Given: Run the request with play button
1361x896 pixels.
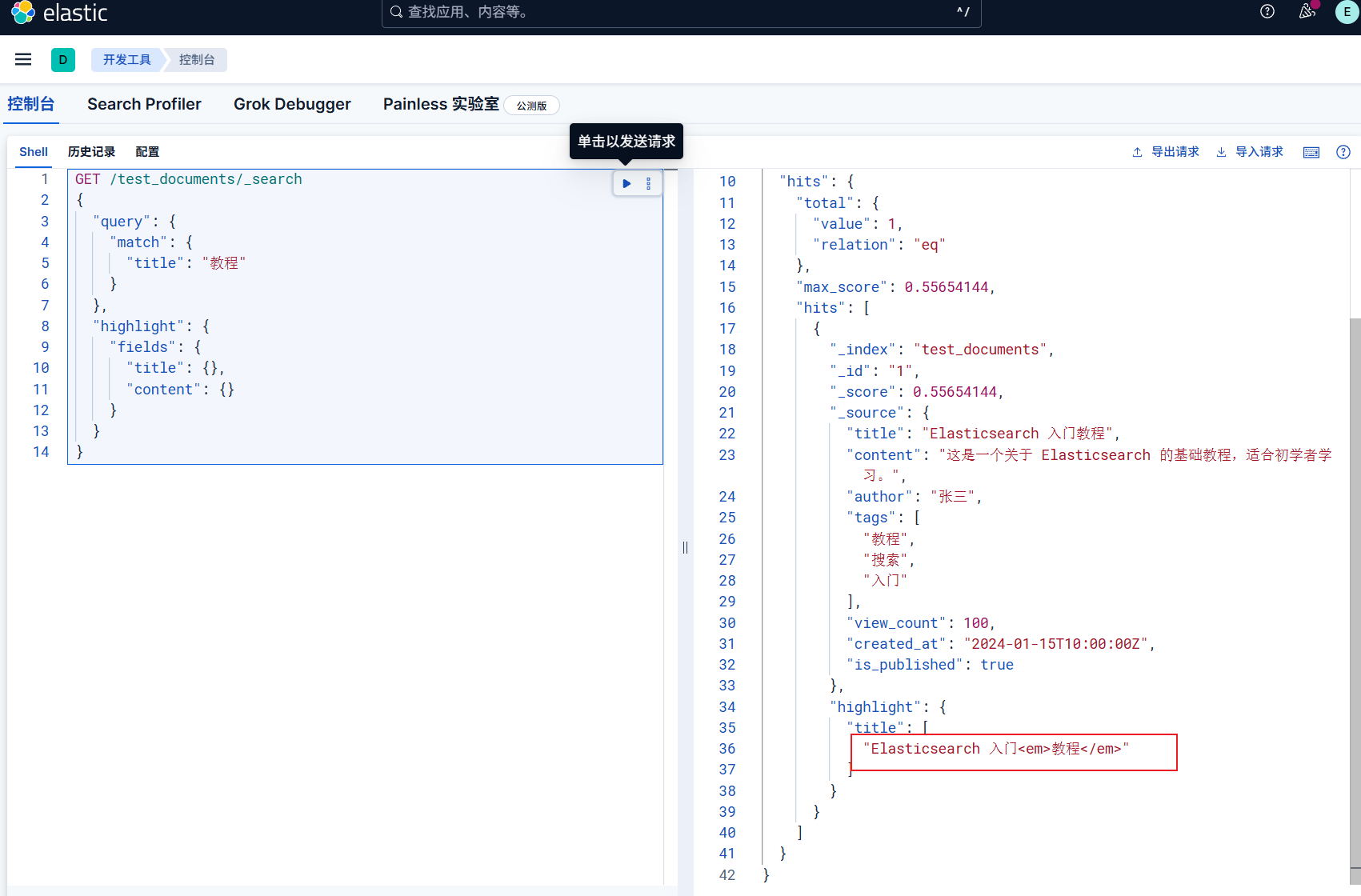Looking at the screenshot, I should [x=626, y=184].
